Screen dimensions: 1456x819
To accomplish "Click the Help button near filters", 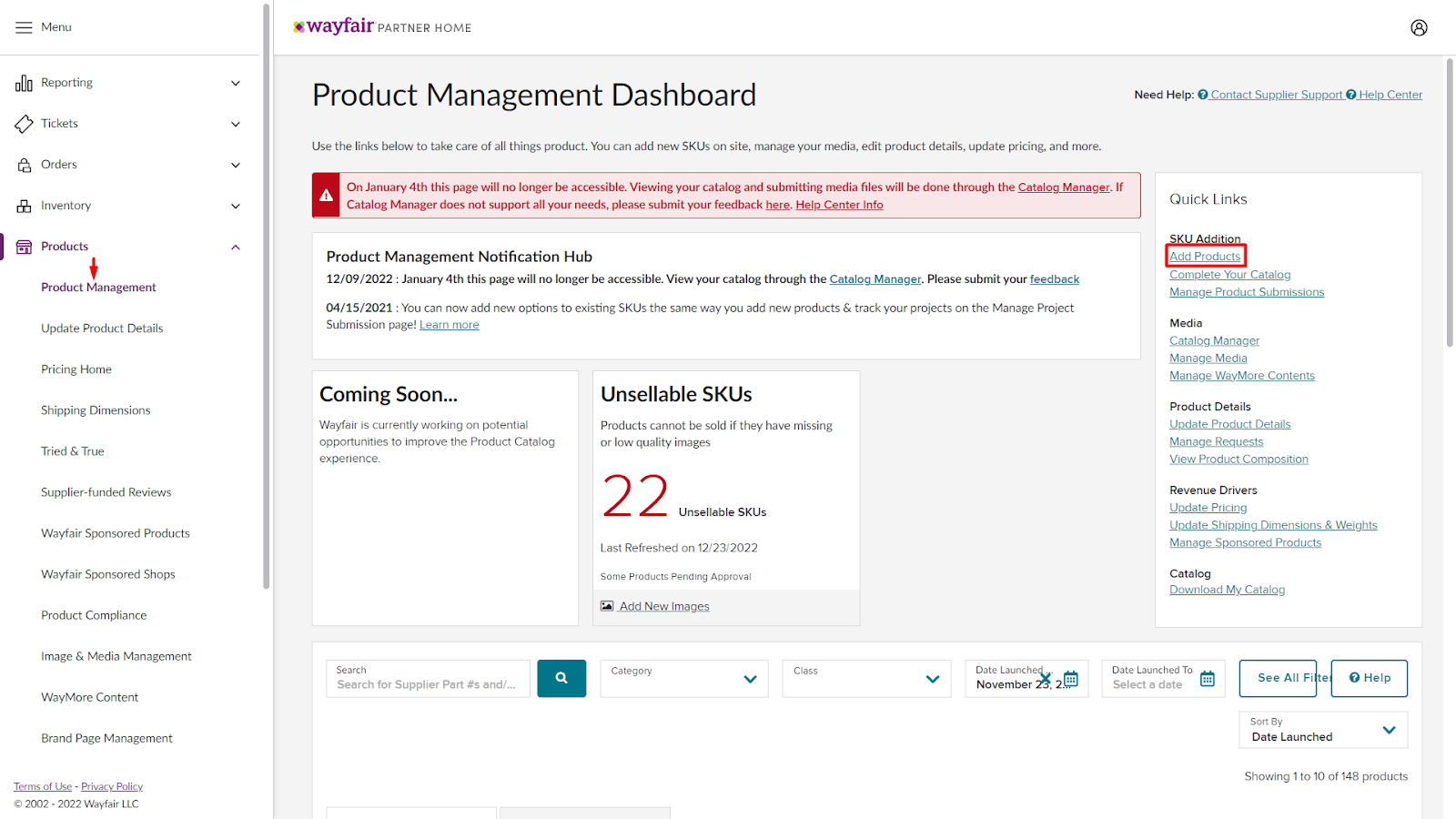I will [1370, 679].
